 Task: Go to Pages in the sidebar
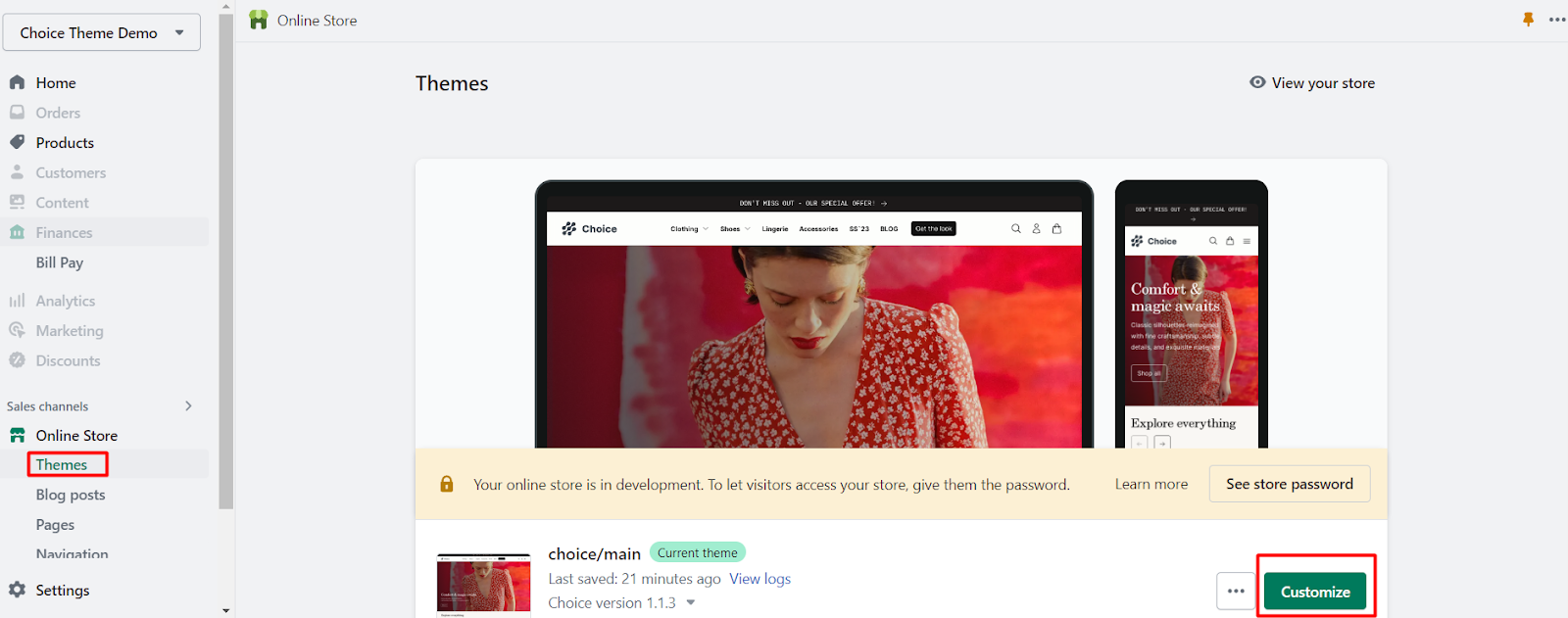tap(55, 525)
